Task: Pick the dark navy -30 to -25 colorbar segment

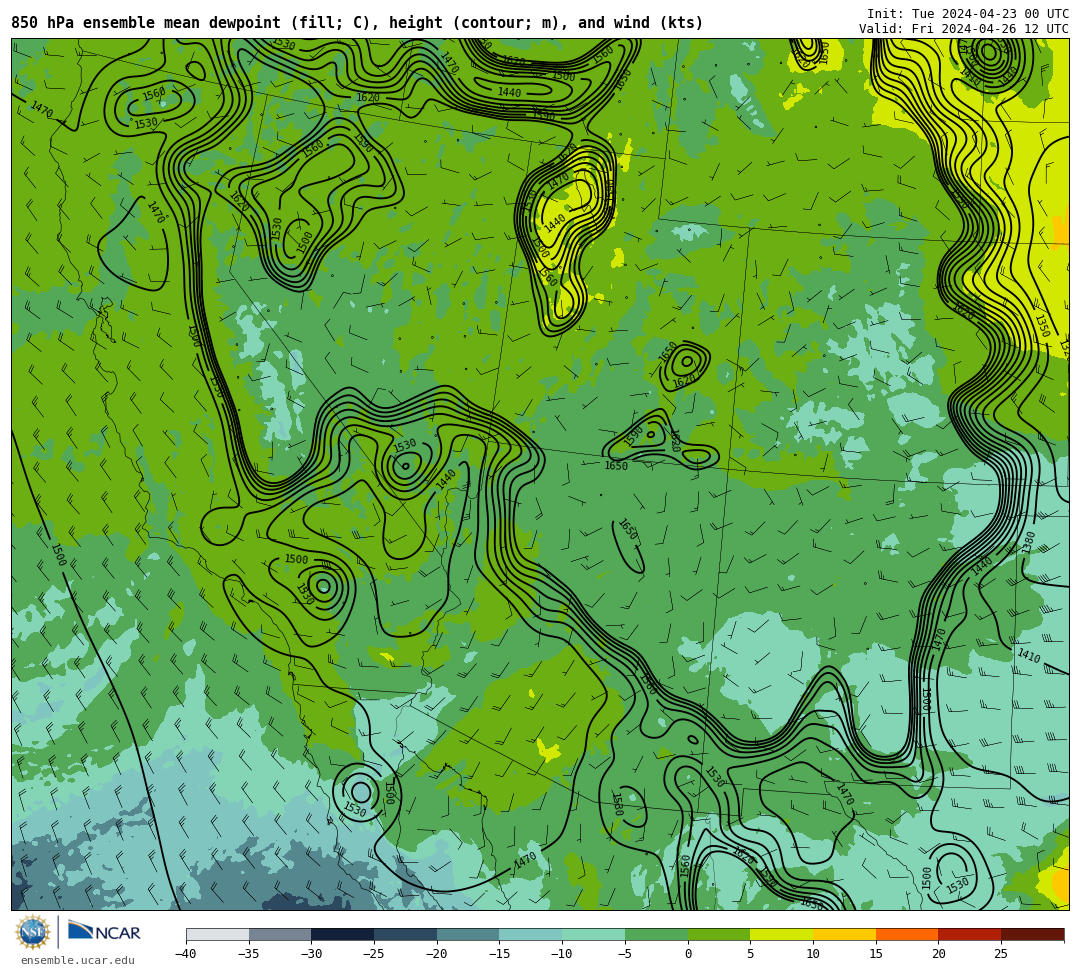Action: [343, 934]
